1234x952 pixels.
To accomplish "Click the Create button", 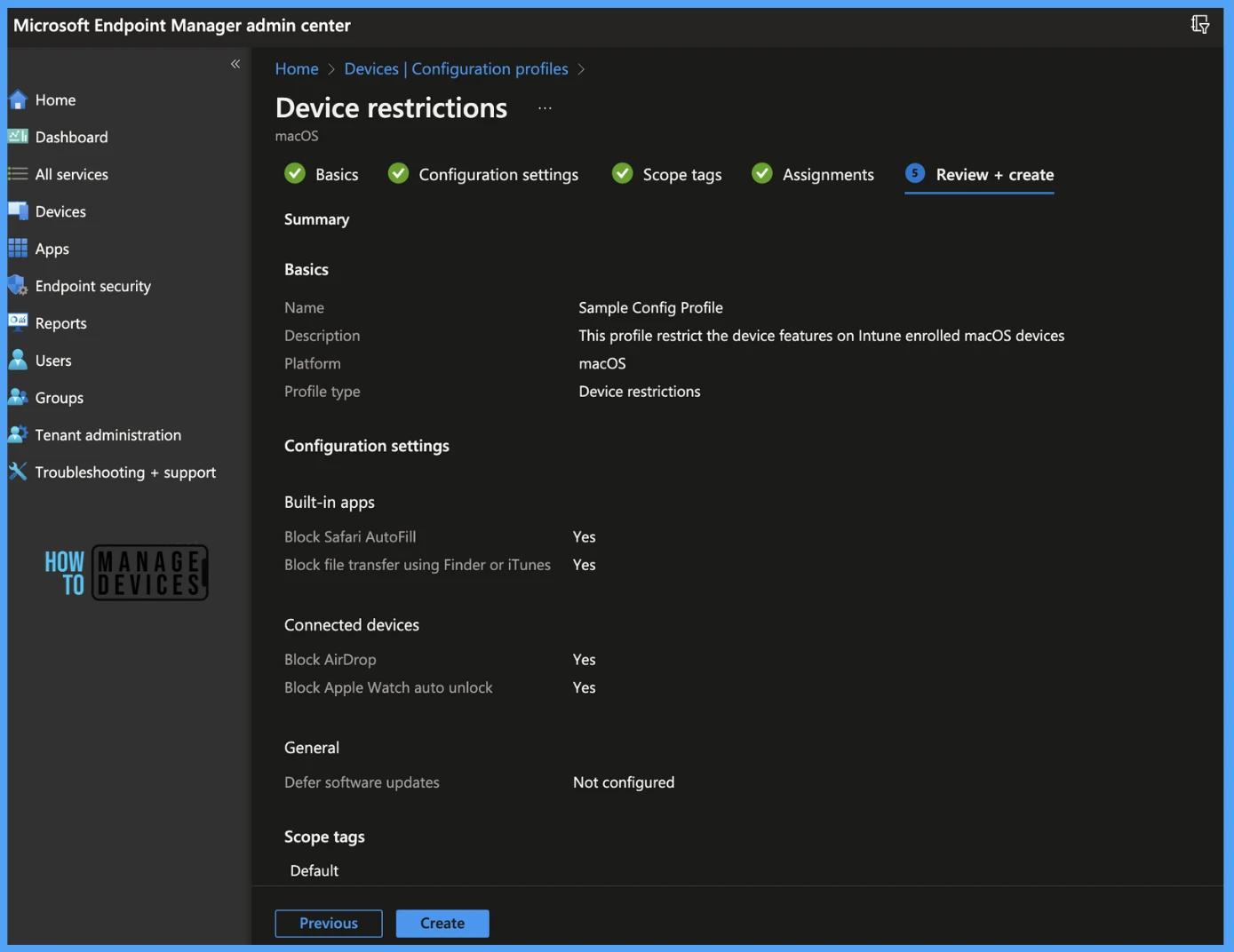I will (x=442, y=924).
